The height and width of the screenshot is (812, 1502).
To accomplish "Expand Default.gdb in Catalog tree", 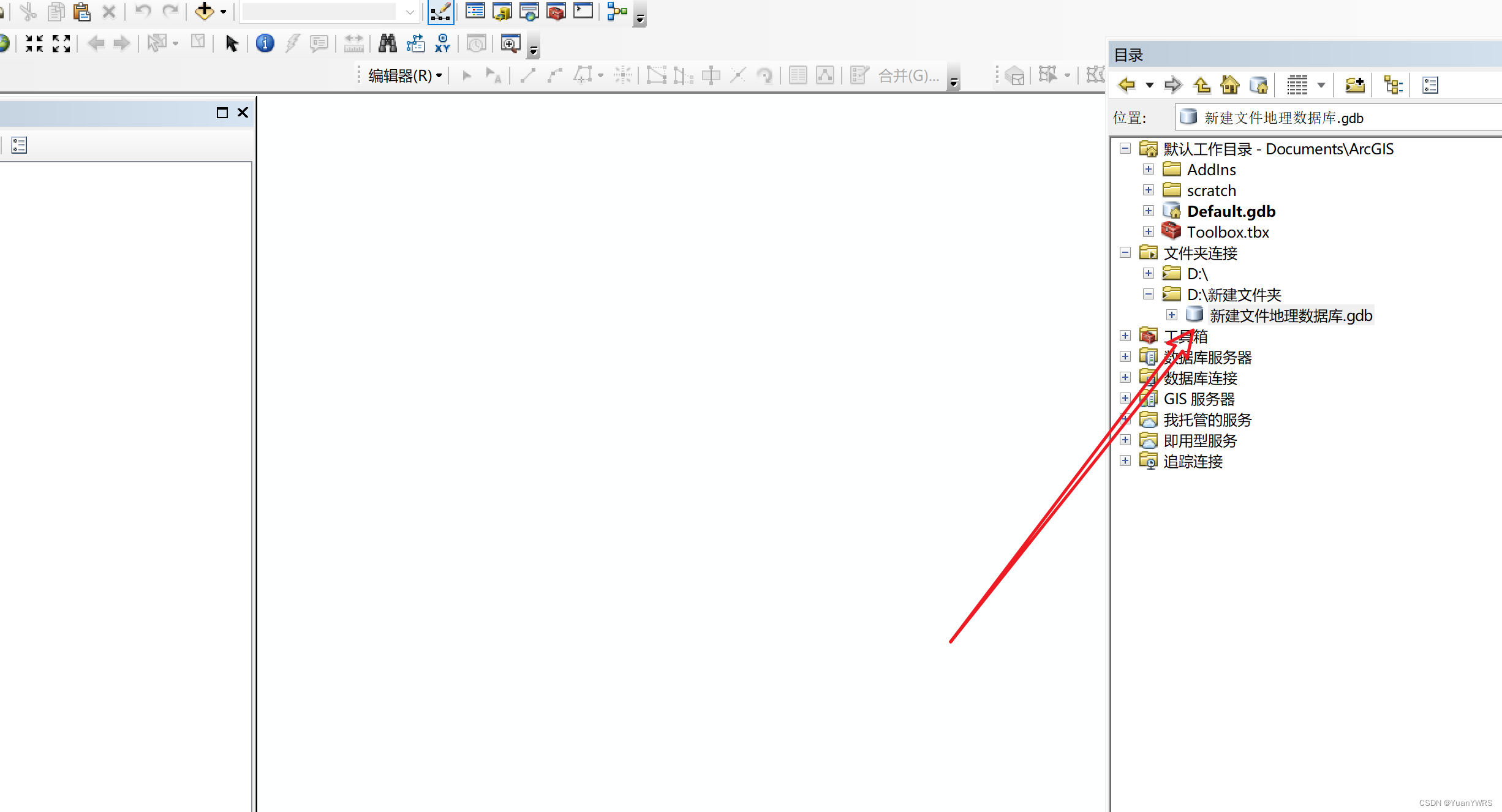I will pos(1149,211).
